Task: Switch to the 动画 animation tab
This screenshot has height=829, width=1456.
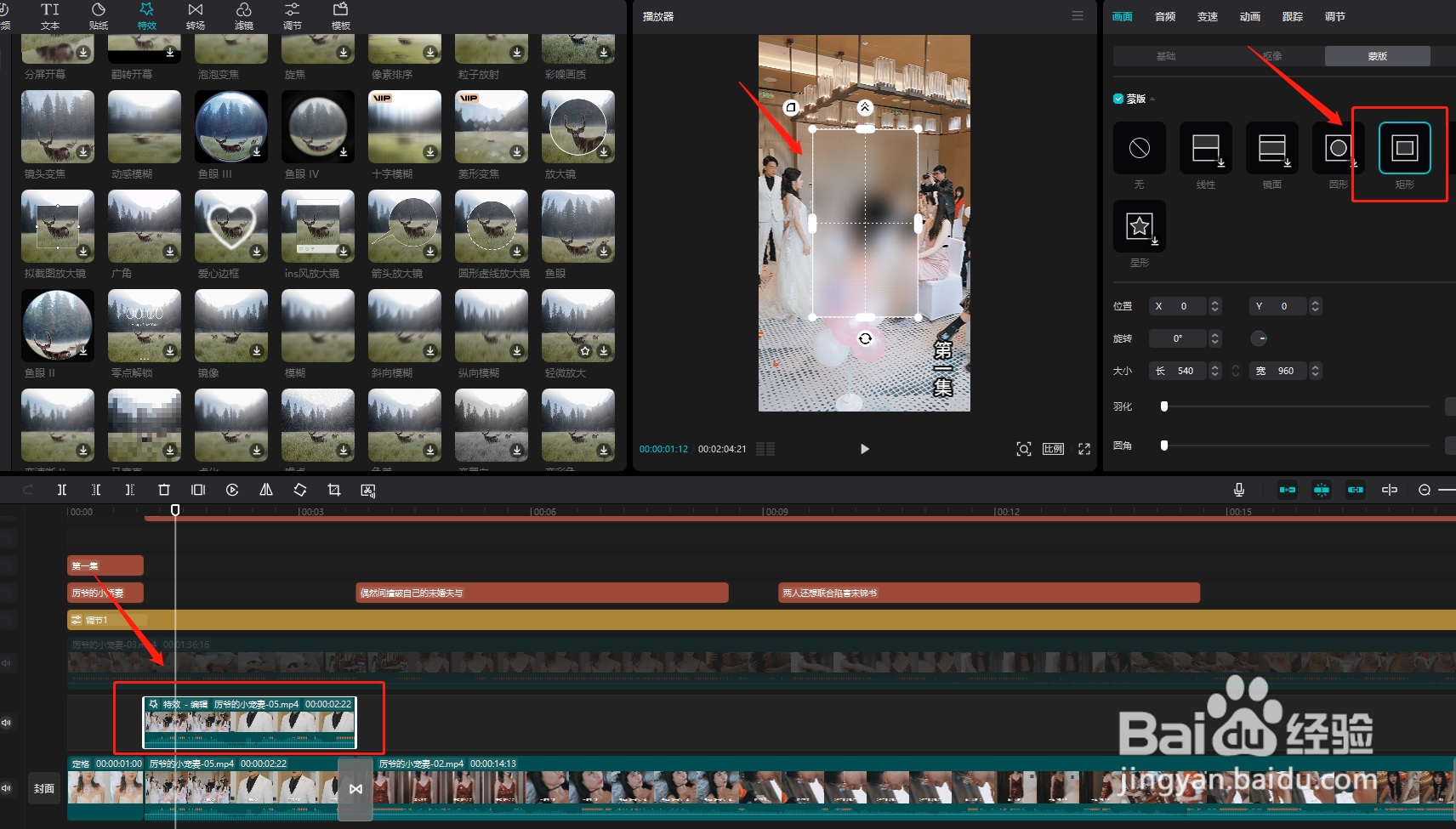Action: pyautogui.click(x=1250, y=16)
